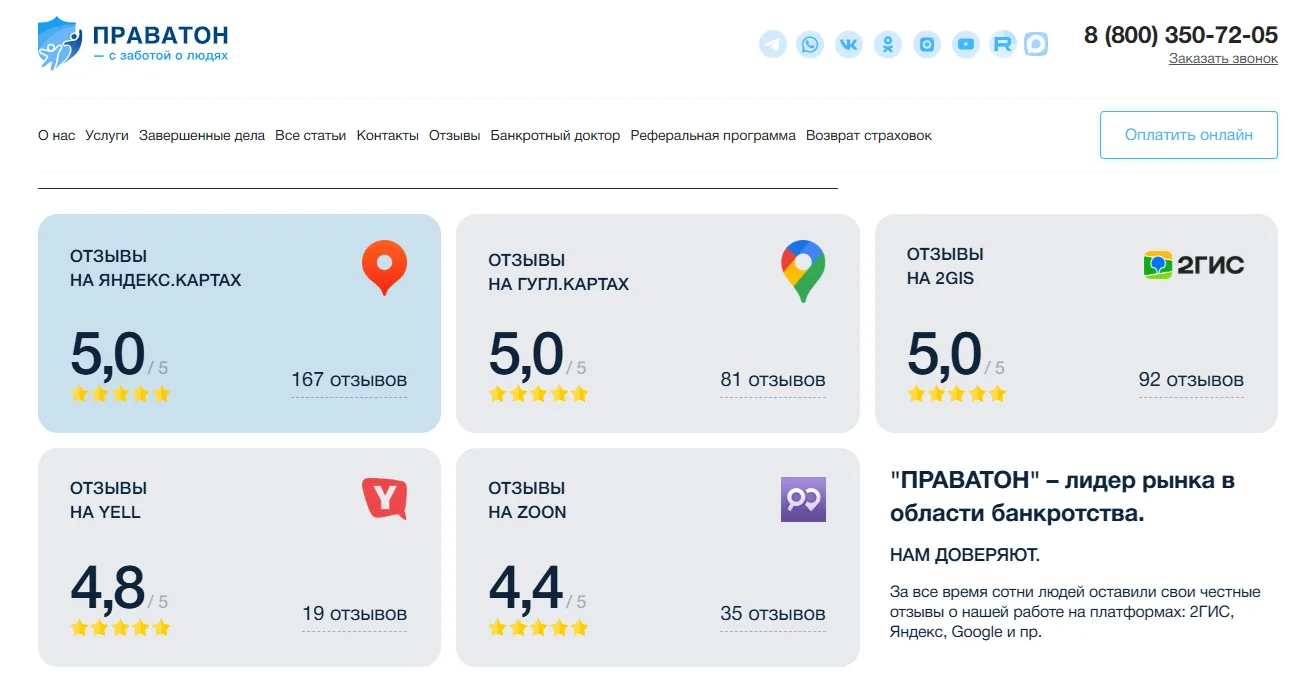This screenshot has width=1313, height=699.
Task: Go to 'Завершенные дела' page
Action: point(202,135)
